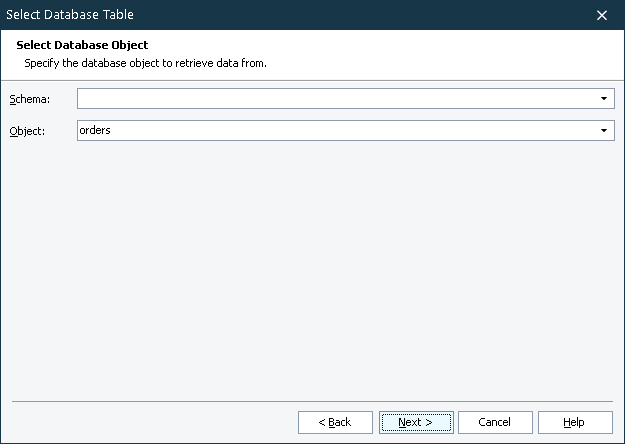Expand the Object dropdown list arrow
Image resolution: width=625 pixels, height=444 pixels.
tap(604, 131)
